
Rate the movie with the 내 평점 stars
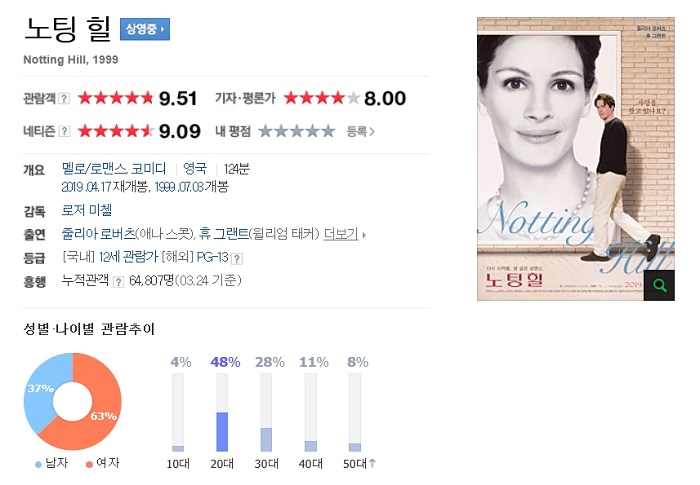297,131
